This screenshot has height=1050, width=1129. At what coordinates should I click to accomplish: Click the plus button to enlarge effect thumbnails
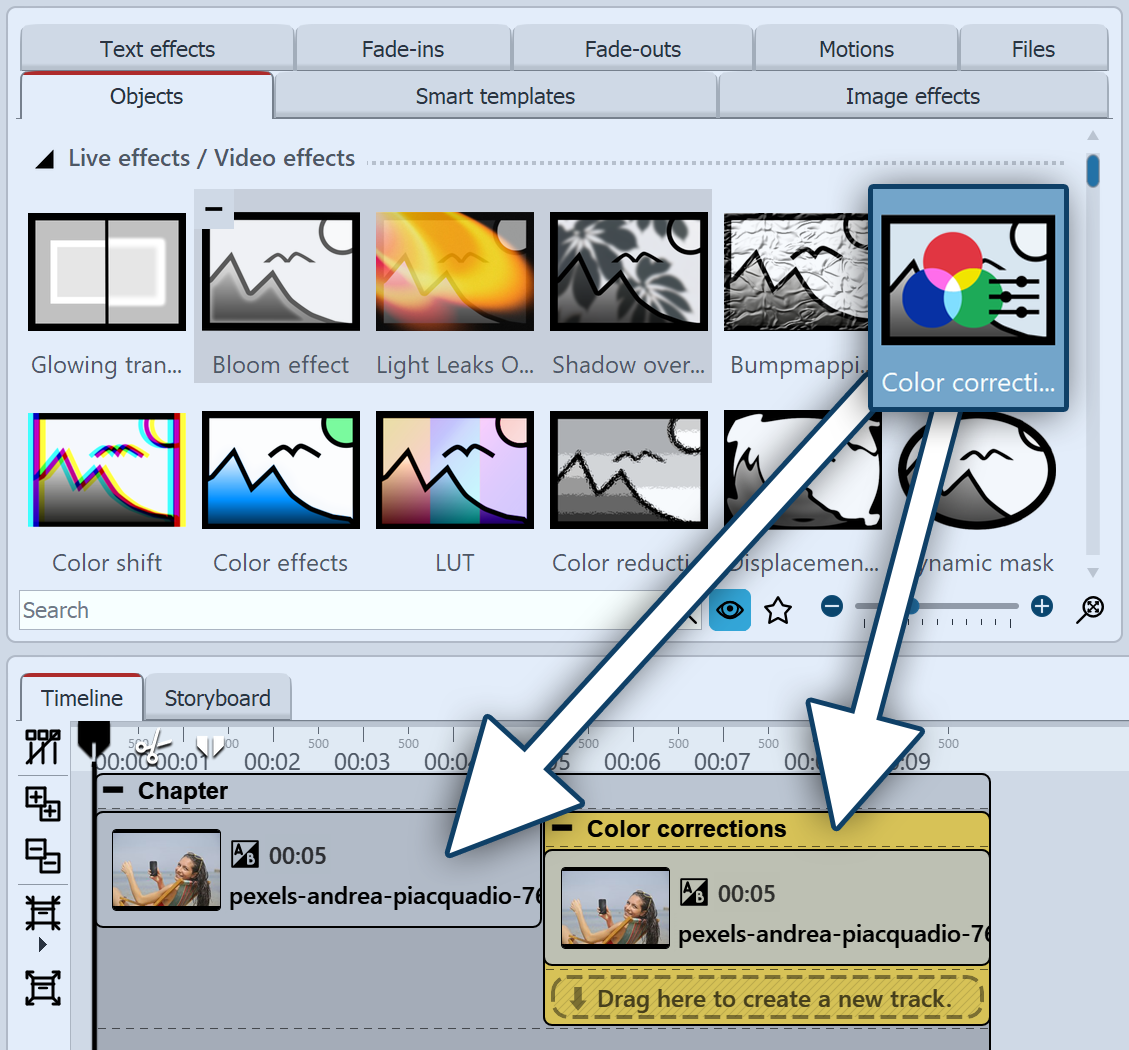pos(1041,606)
